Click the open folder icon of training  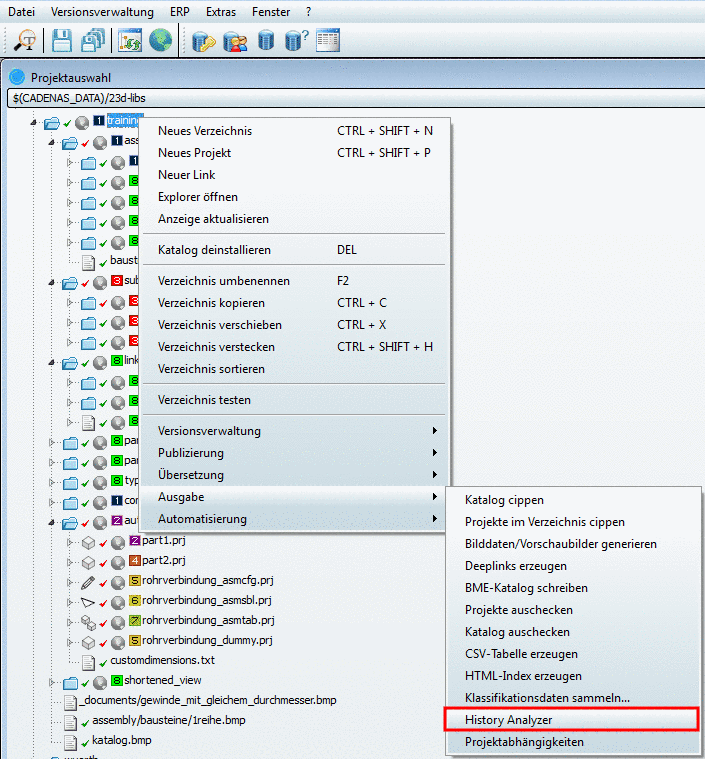click(x=52, y=123)
